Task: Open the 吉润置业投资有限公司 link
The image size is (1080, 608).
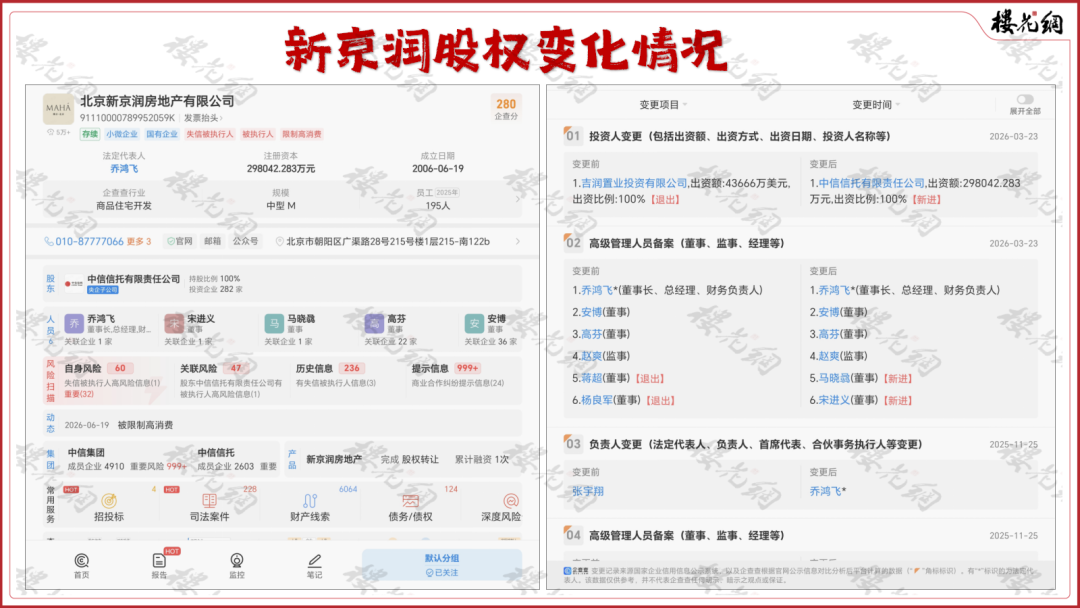Action: 634,183
